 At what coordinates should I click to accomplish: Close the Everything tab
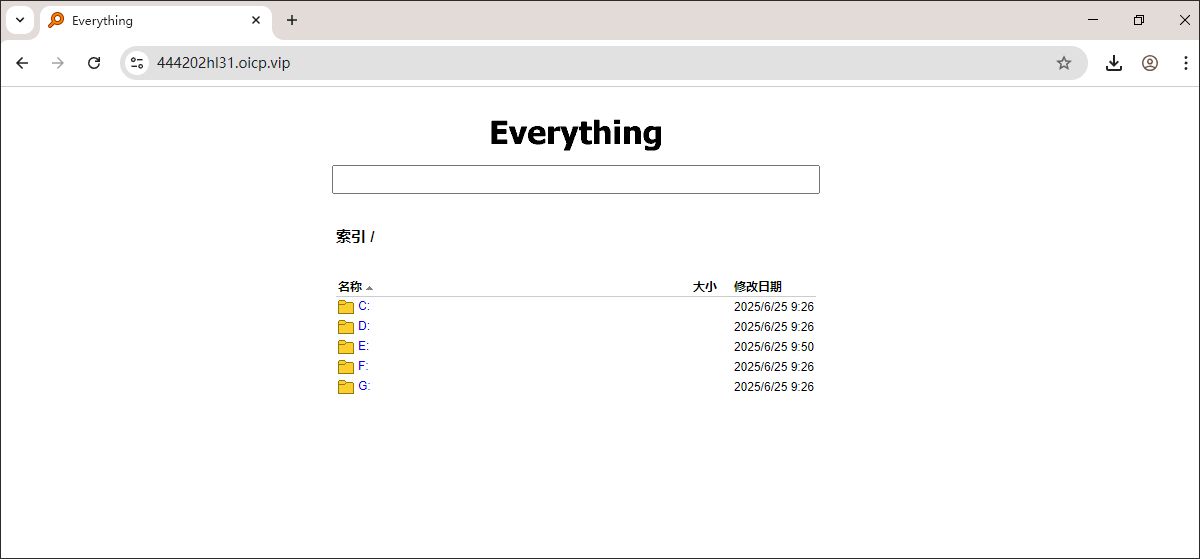coord(256,20)
